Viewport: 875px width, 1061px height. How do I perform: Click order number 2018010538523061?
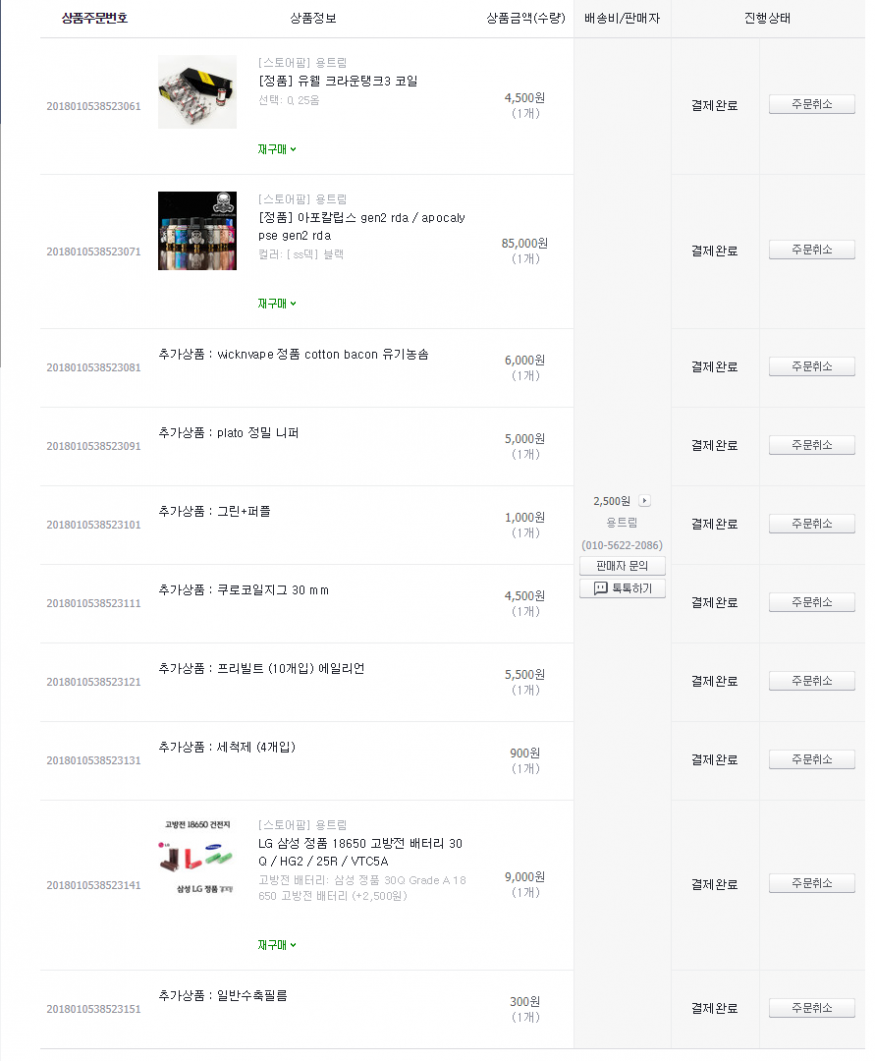(x=93, y=106)
